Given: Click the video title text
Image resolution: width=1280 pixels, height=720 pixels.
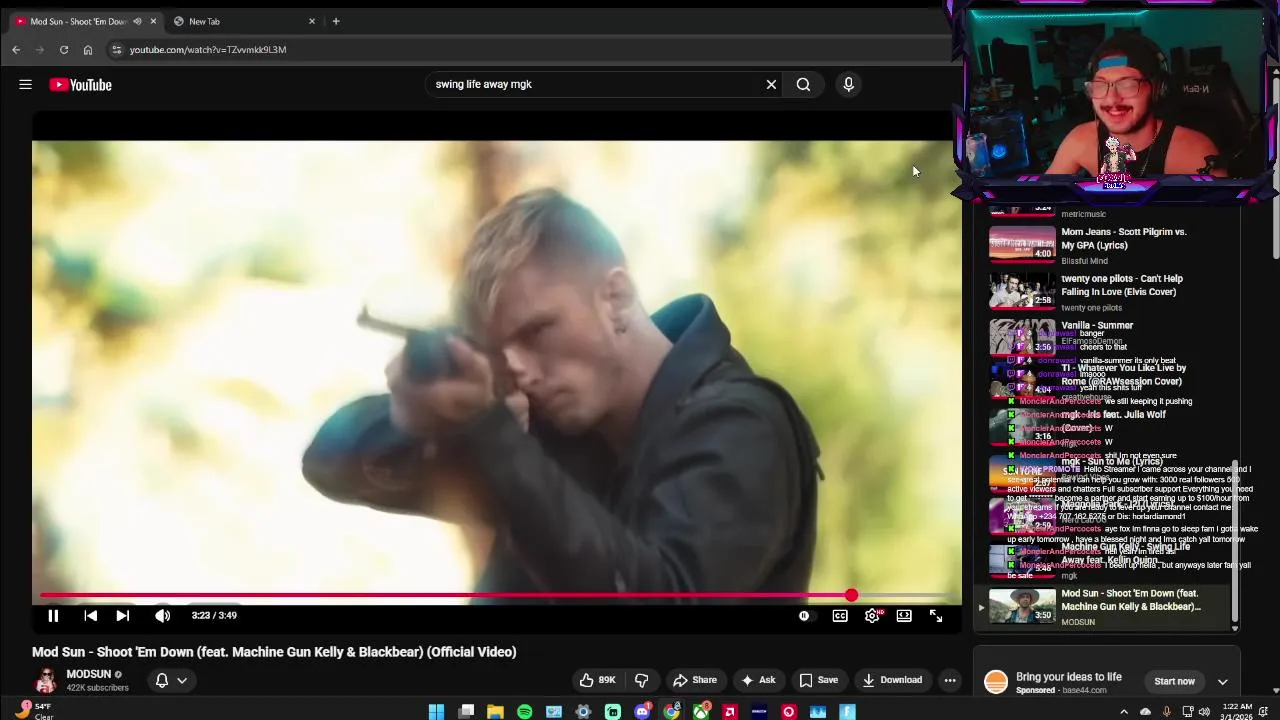Looking at the screenshot, I should point(274,652).
